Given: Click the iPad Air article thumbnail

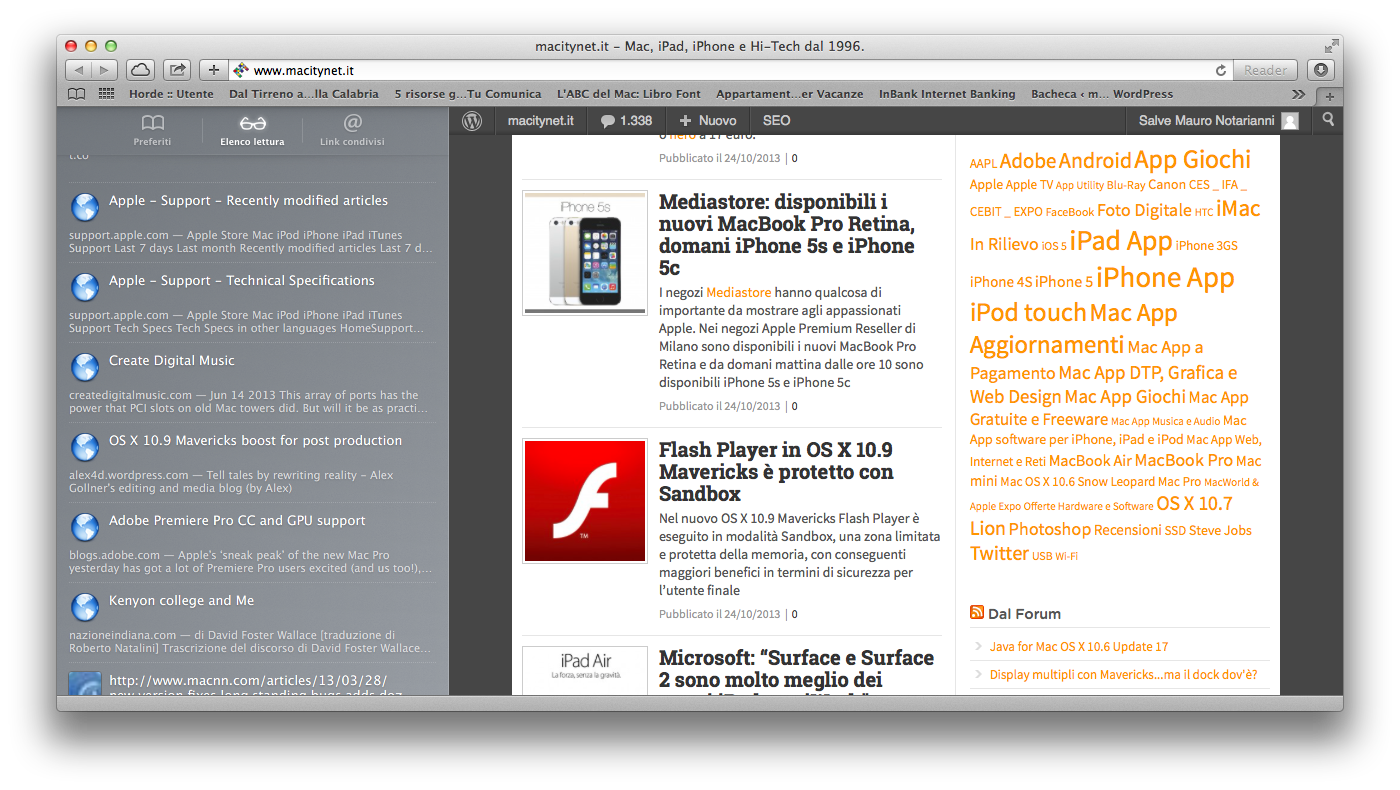Looking at the screenshot, I should (585, 671).
